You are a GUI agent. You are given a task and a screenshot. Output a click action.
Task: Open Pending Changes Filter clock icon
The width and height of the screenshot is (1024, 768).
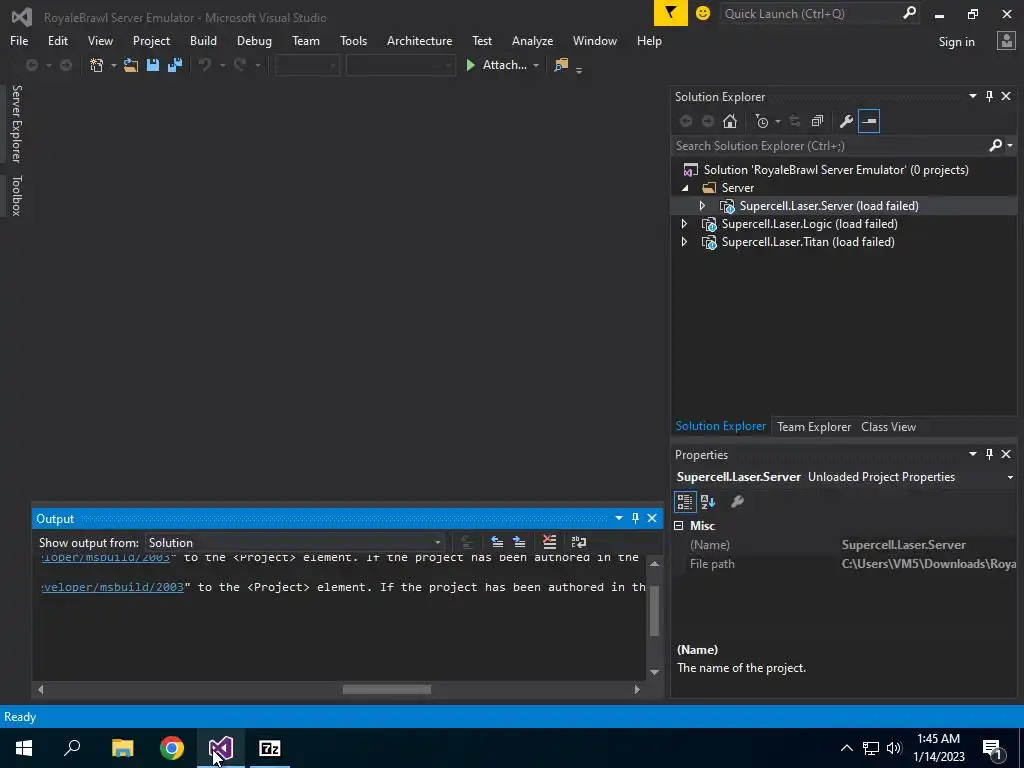point(761,121)
